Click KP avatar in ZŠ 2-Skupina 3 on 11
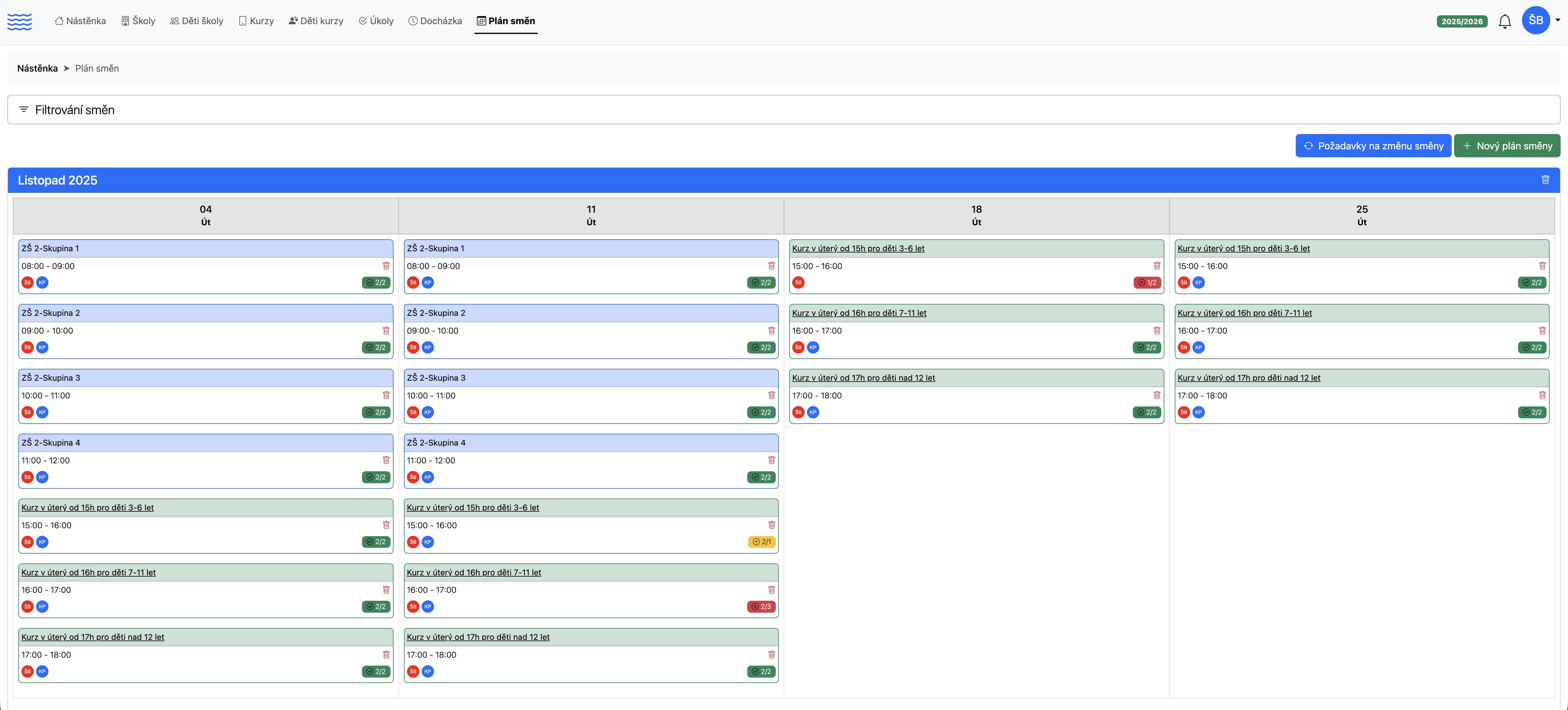The width and height of the screenshot is (1568, 710). pos(428,413)
